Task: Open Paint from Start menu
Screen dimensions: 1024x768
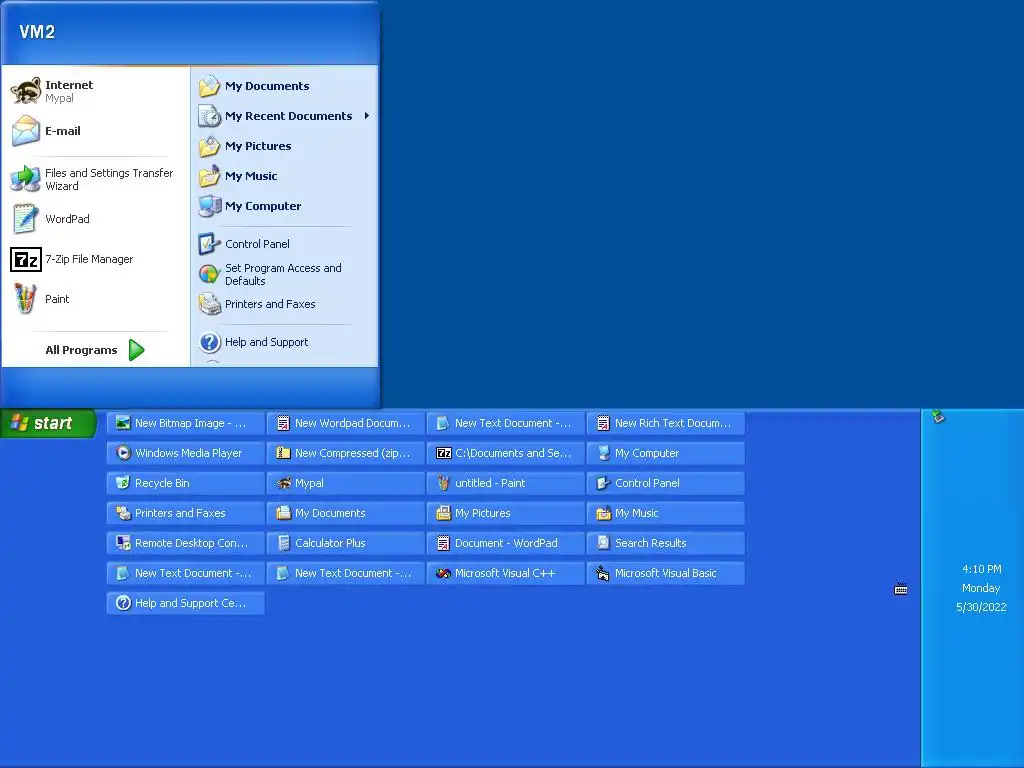Action: 95,299
